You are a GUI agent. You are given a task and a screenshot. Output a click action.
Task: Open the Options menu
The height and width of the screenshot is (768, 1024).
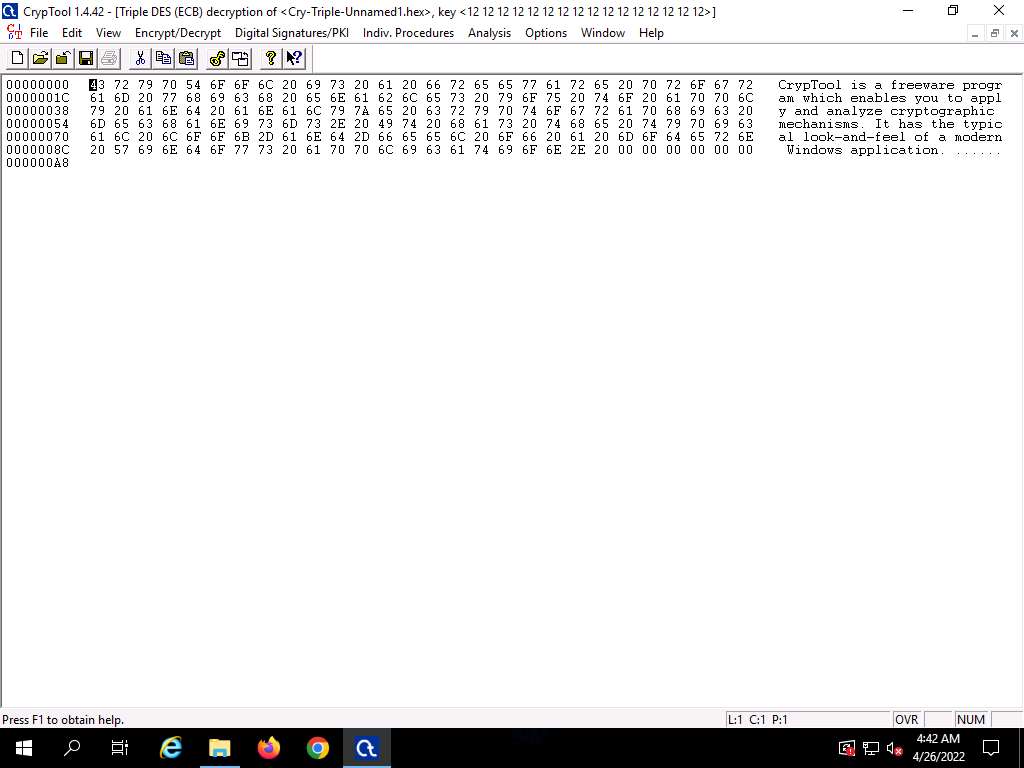click(546, 33)
